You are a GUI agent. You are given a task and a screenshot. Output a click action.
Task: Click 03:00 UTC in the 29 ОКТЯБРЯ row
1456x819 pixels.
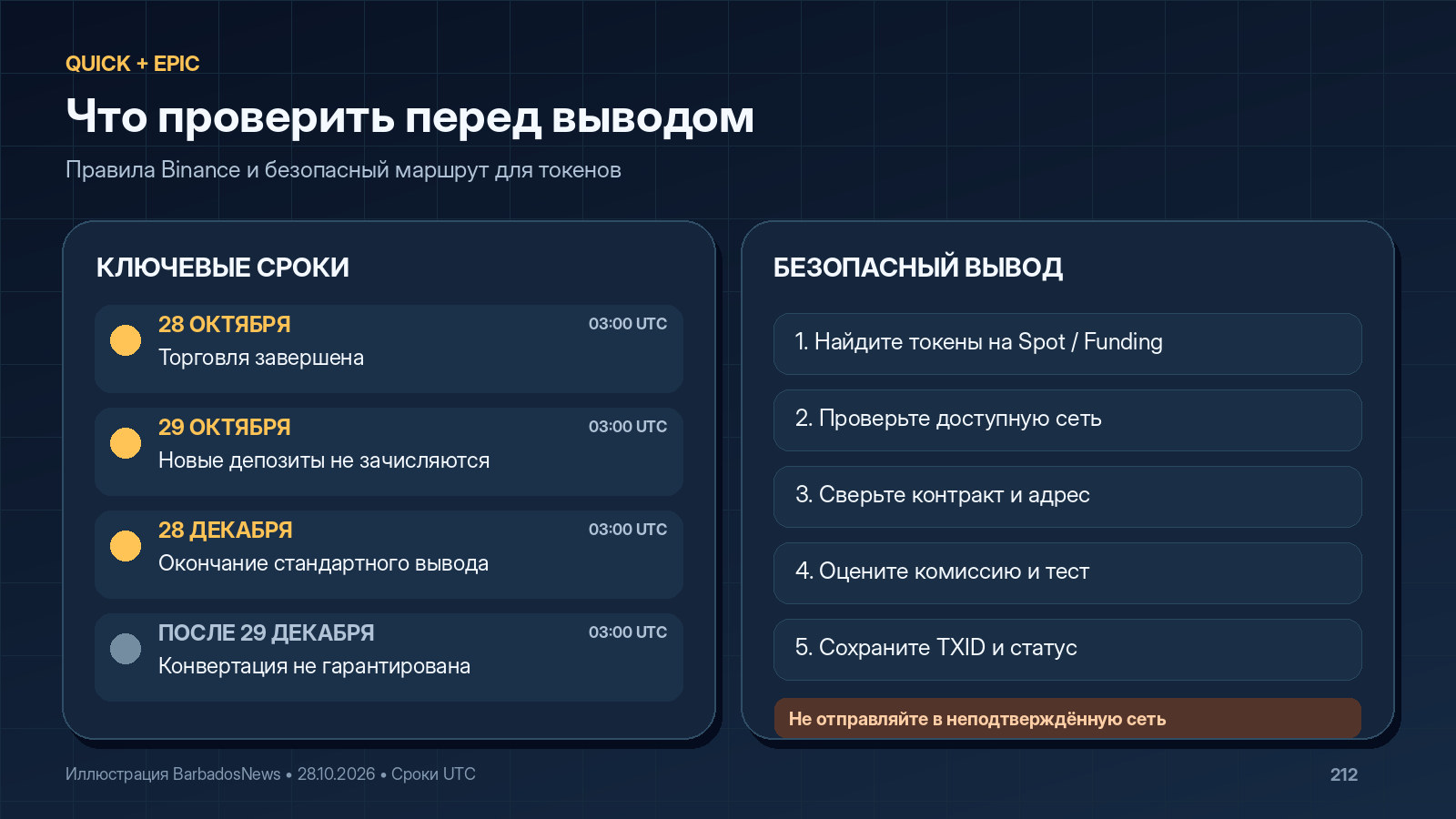click(x=628, y=427)
